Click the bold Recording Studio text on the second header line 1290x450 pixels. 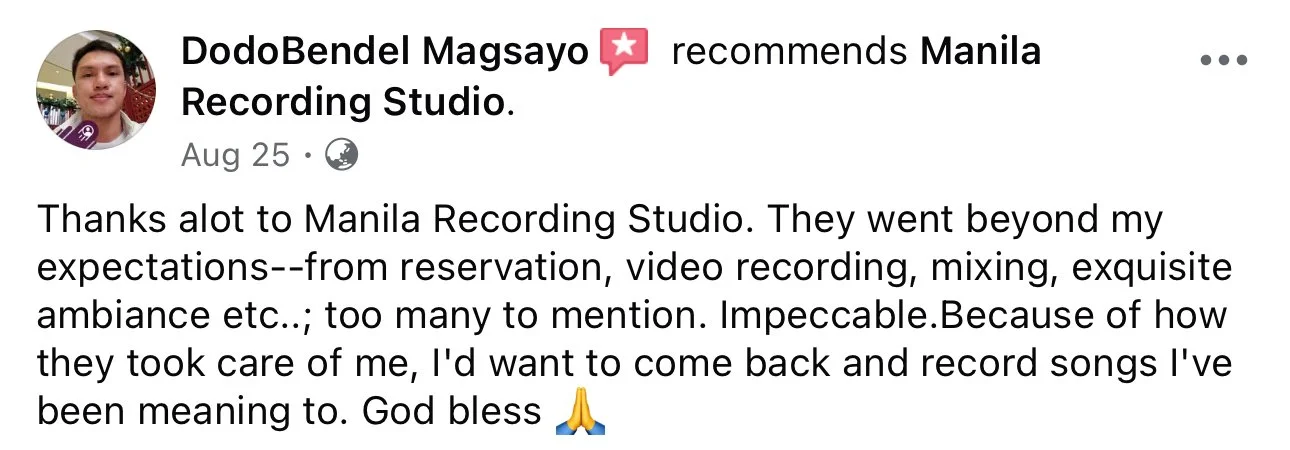pos(344,103)
